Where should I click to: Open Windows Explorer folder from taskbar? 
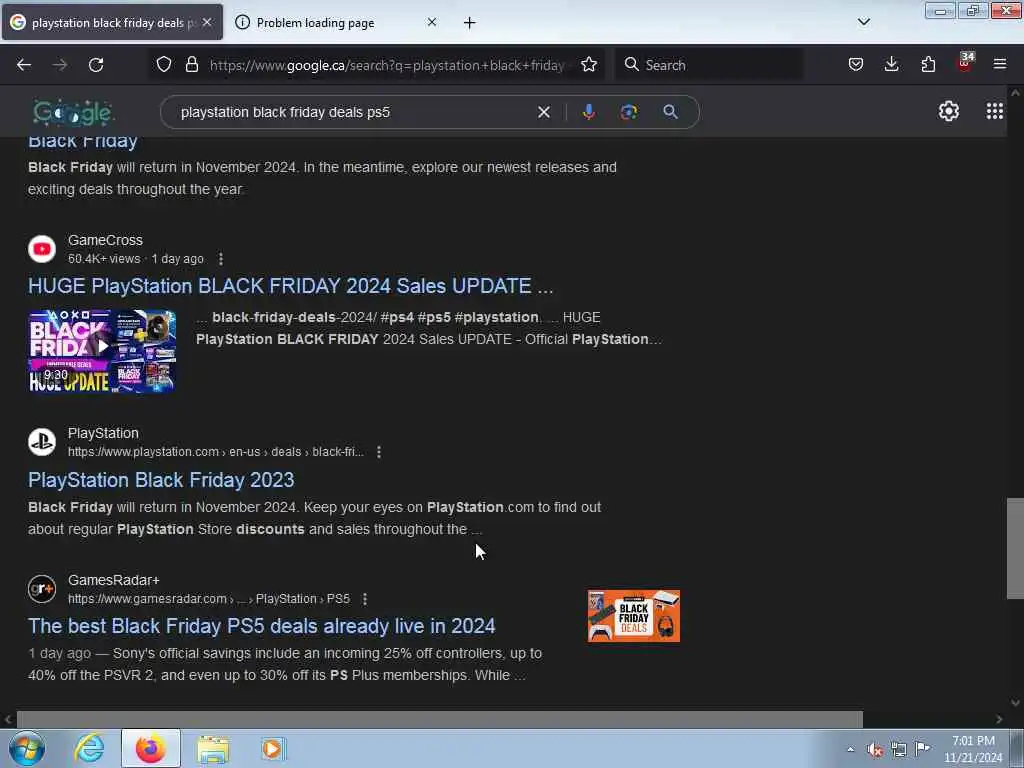point(213,749)
